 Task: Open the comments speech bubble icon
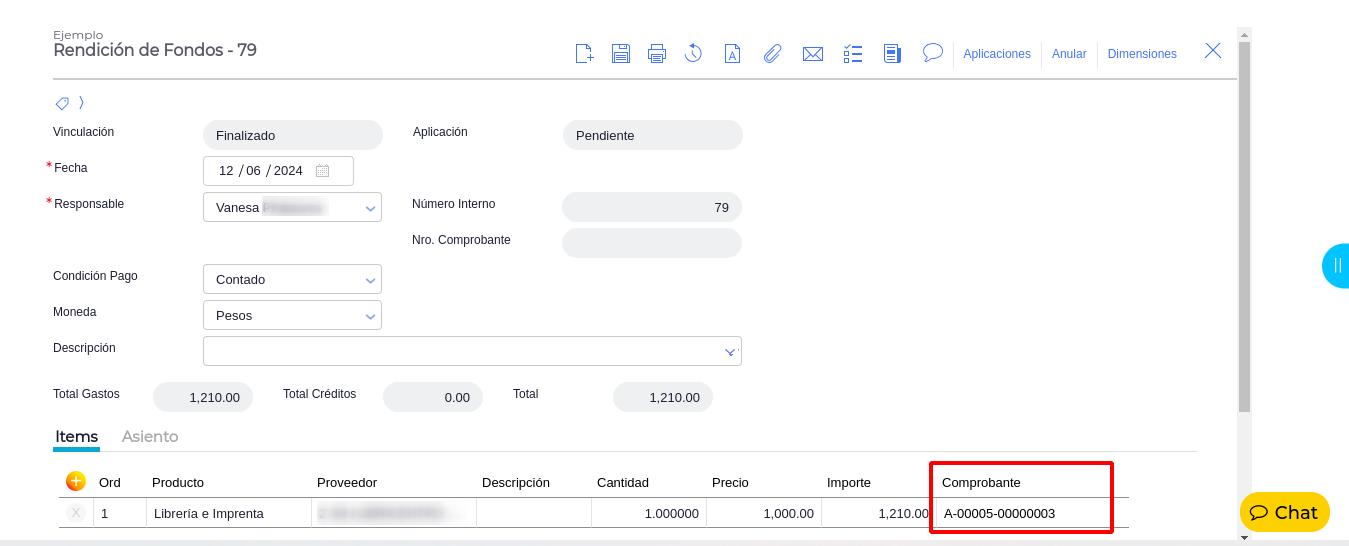[932, 53]
